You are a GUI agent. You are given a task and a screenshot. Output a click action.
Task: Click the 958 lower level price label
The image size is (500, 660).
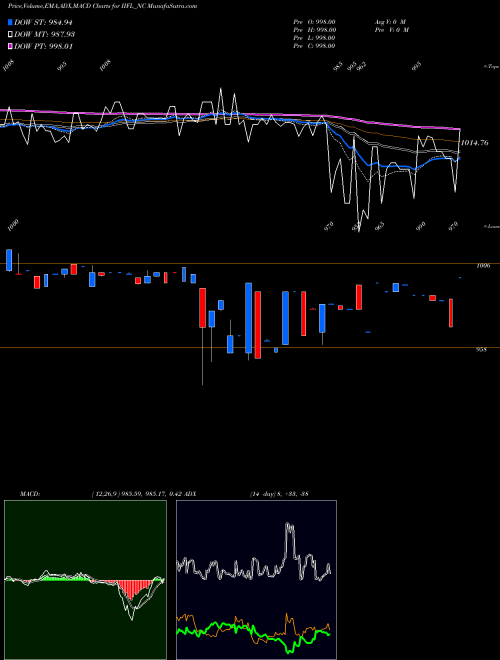coord(482,349)
